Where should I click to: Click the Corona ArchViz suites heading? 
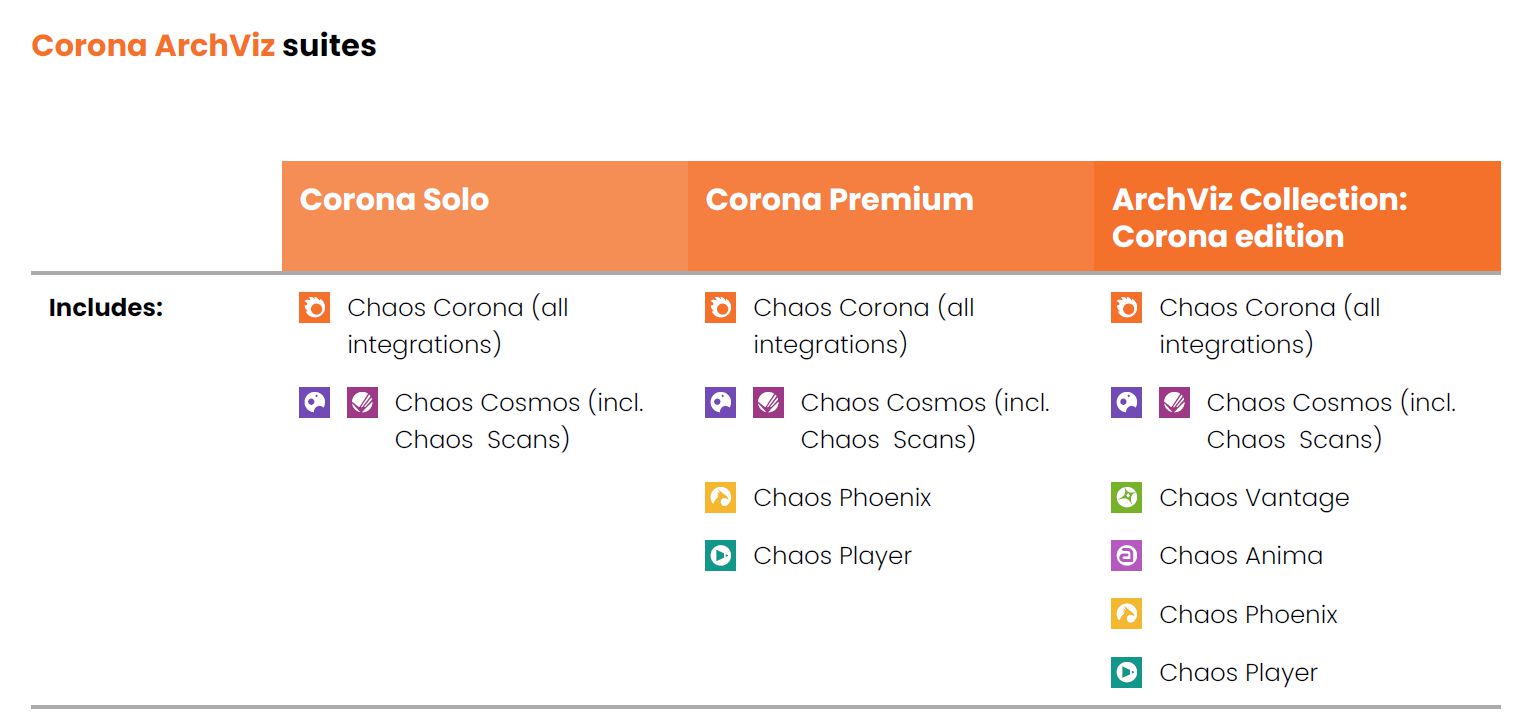coord(204,45)
